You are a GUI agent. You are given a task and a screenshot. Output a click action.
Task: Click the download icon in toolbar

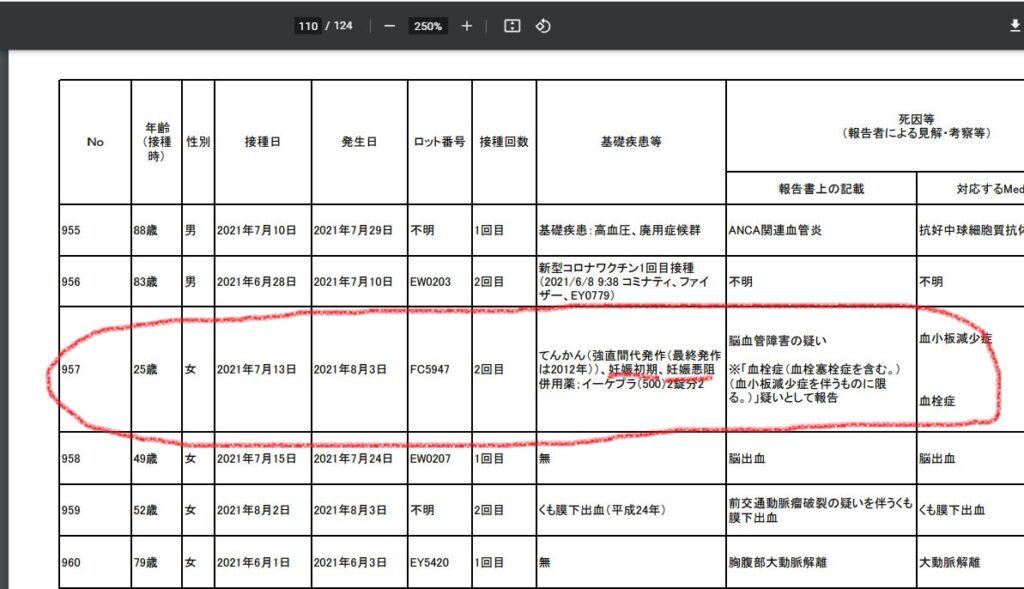click(1015, 25)
